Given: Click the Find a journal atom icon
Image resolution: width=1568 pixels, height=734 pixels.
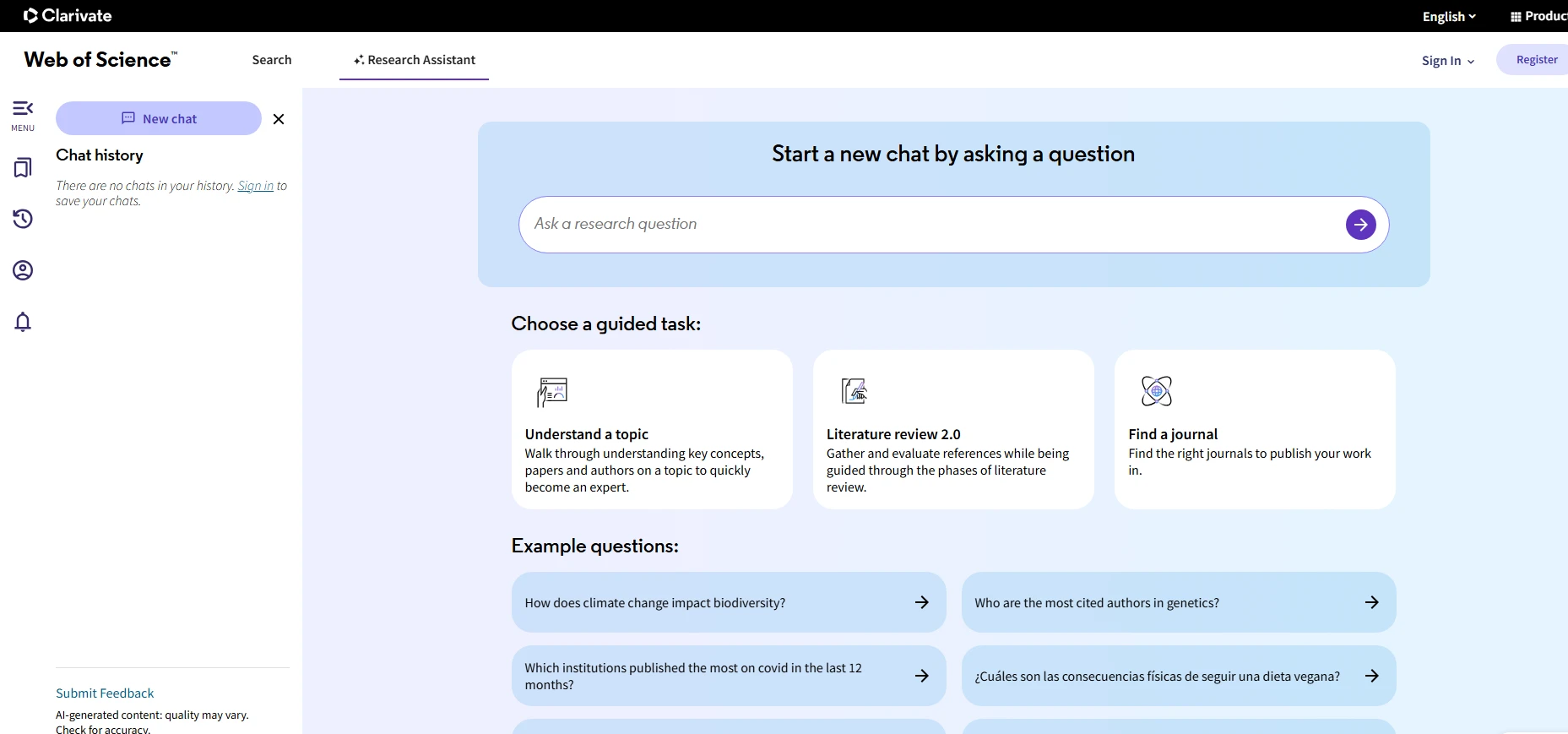Looking at the screenshot, I should click(x=1157, y=391).
